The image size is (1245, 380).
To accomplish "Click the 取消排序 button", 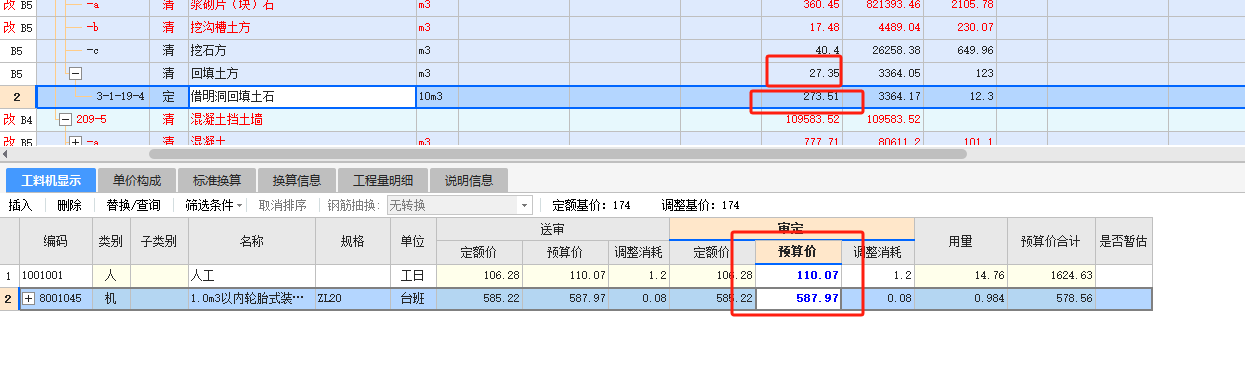I will click(283, 205).
